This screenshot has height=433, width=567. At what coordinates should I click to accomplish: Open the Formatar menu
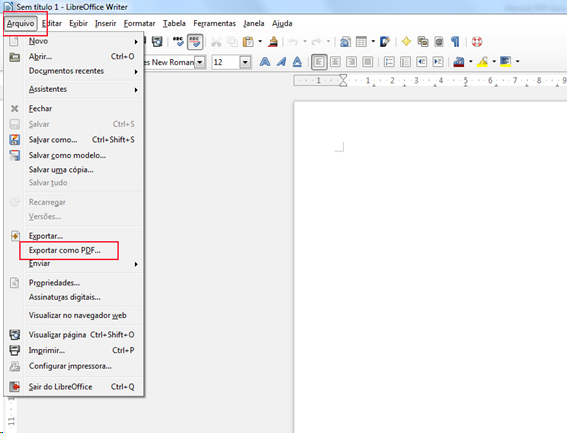coord(139,24)
